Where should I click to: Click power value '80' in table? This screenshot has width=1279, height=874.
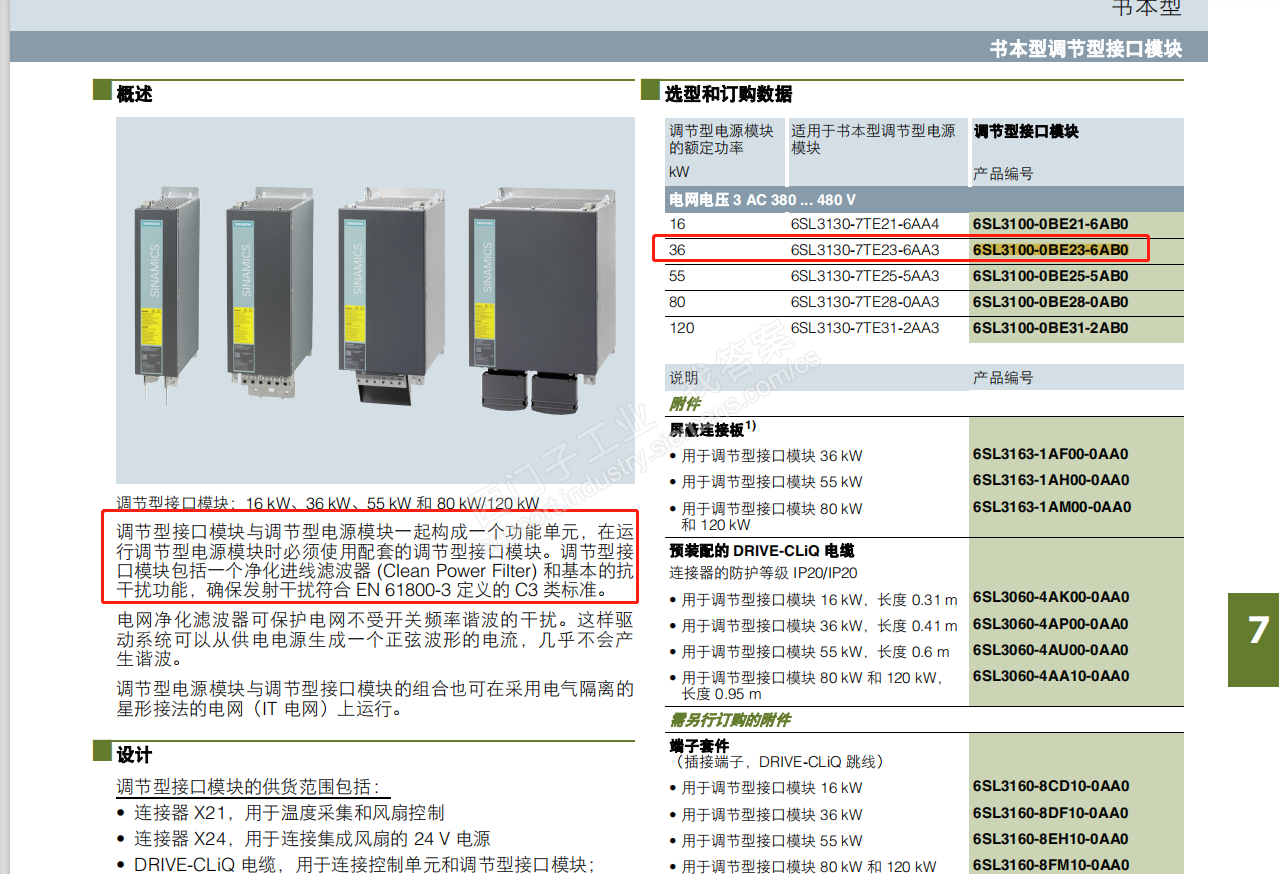tap(677, 302)
